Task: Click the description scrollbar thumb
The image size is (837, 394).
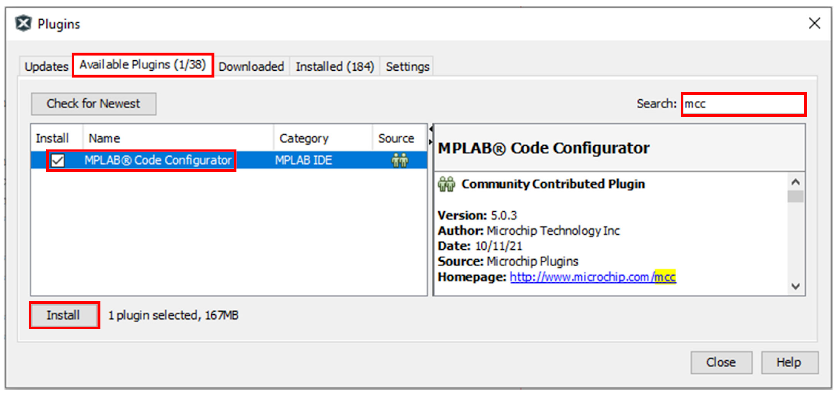Action: pyautogui.click(x=795, y=196)
